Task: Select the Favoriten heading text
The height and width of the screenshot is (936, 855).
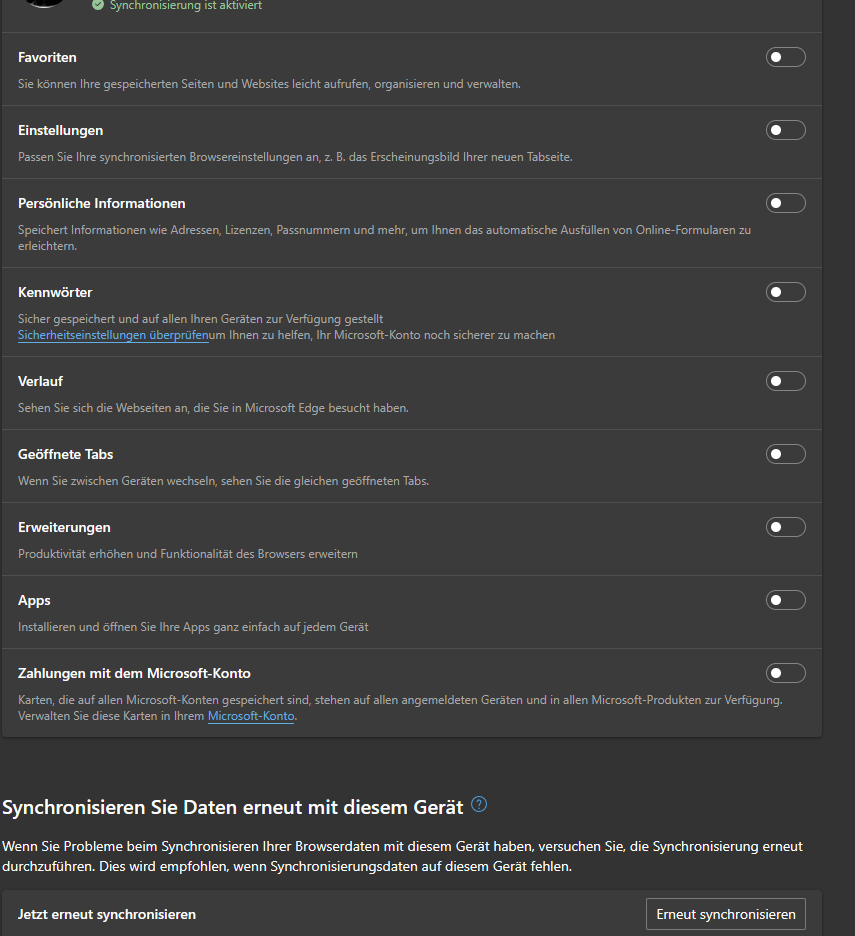Action: [x=47, y=57]
